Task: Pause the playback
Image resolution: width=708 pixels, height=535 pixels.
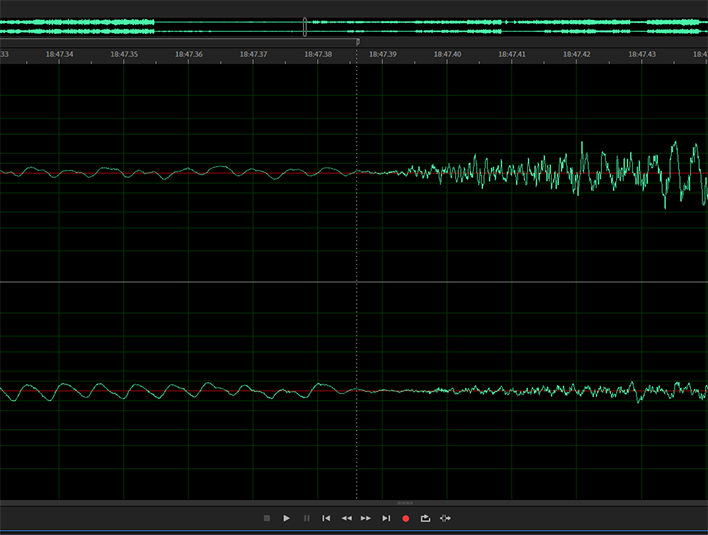Action: tap(307, 518)
